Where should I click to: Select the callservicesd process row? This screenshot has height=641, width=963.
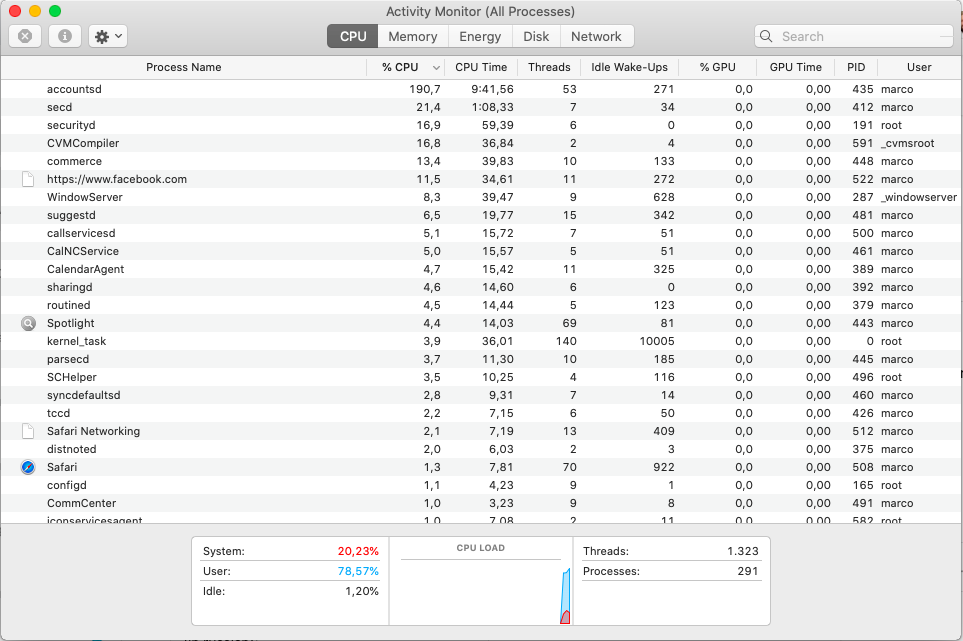[481, 233]
